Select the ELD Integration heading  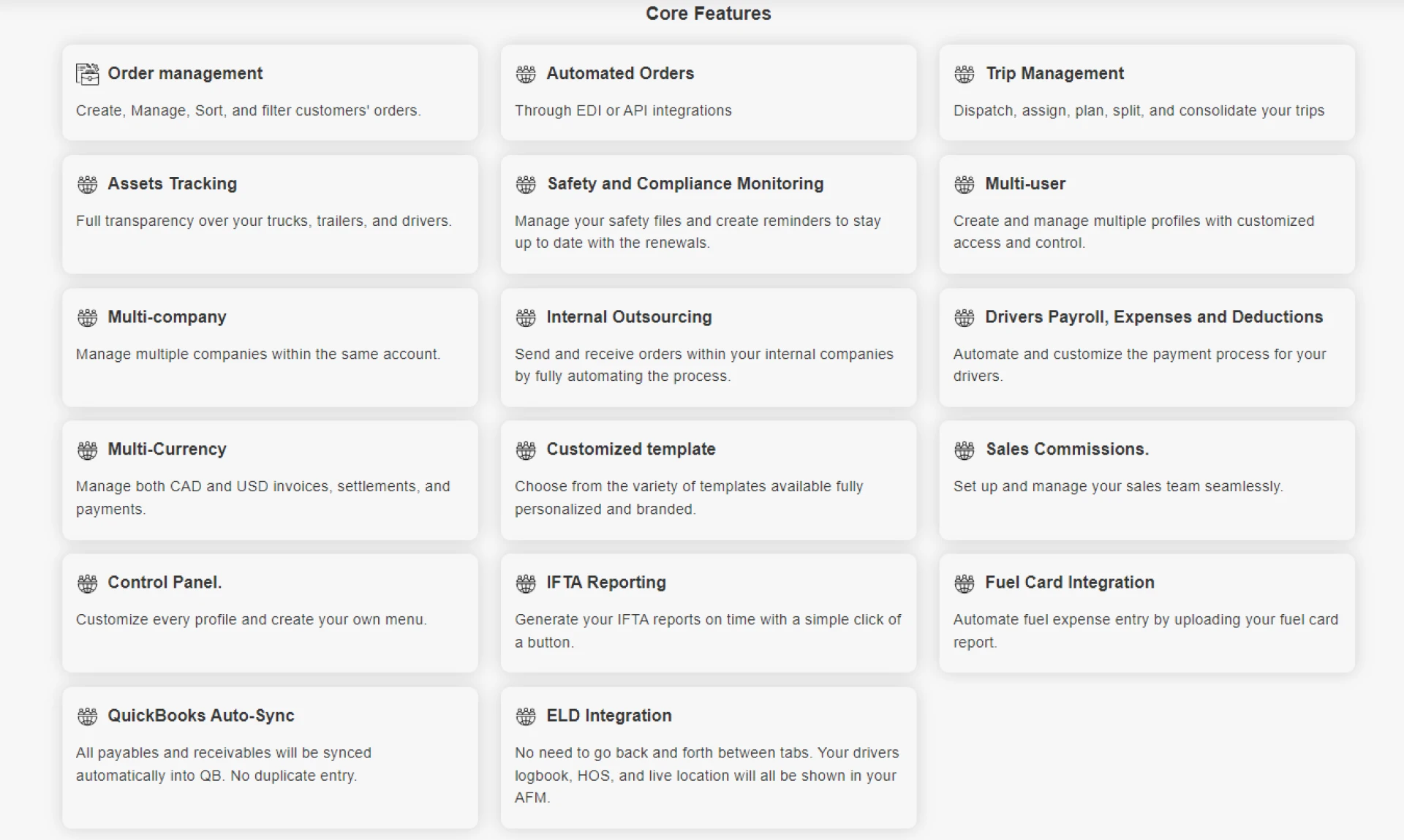click(608, 715)
